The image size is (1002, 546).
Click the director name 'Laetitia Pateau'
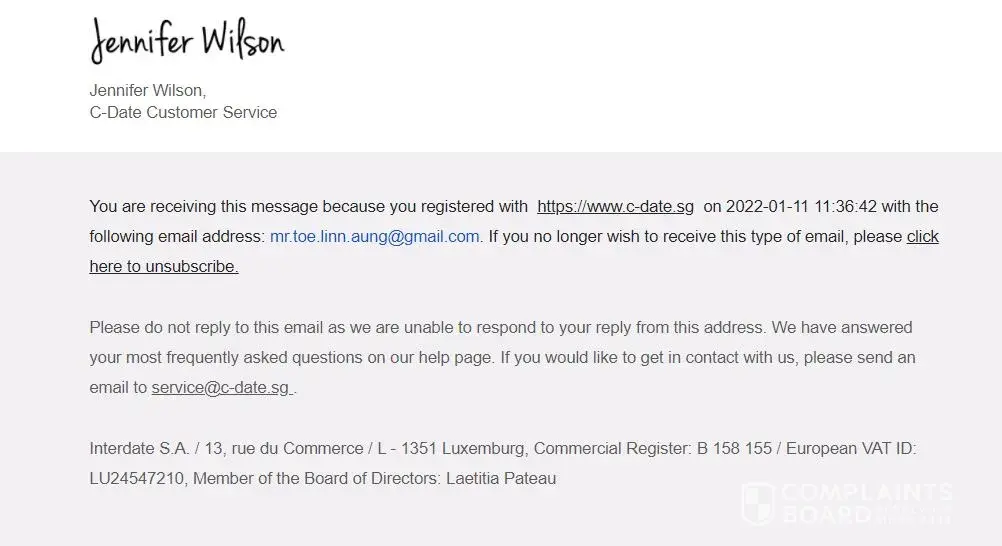(500, 479)
